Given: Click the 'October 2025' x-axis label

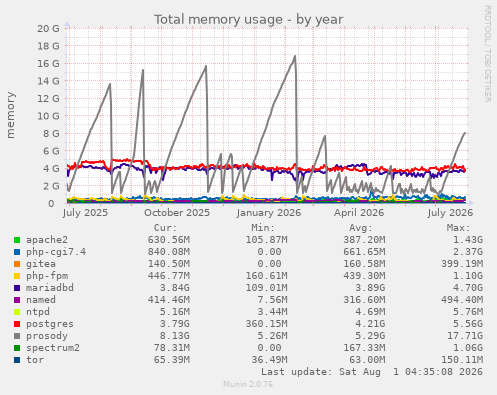Looking at the screenshot, I should tap(177, 213).
